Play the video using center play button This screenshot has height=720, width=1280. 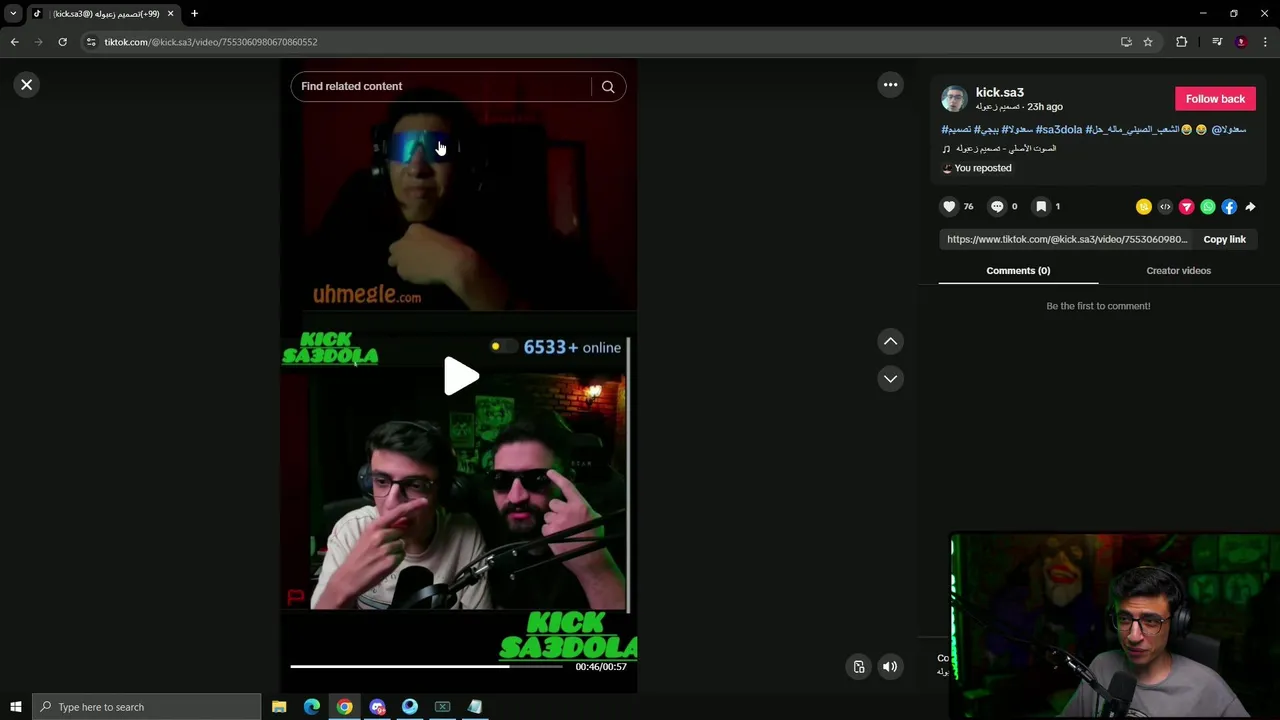point(460,376)
